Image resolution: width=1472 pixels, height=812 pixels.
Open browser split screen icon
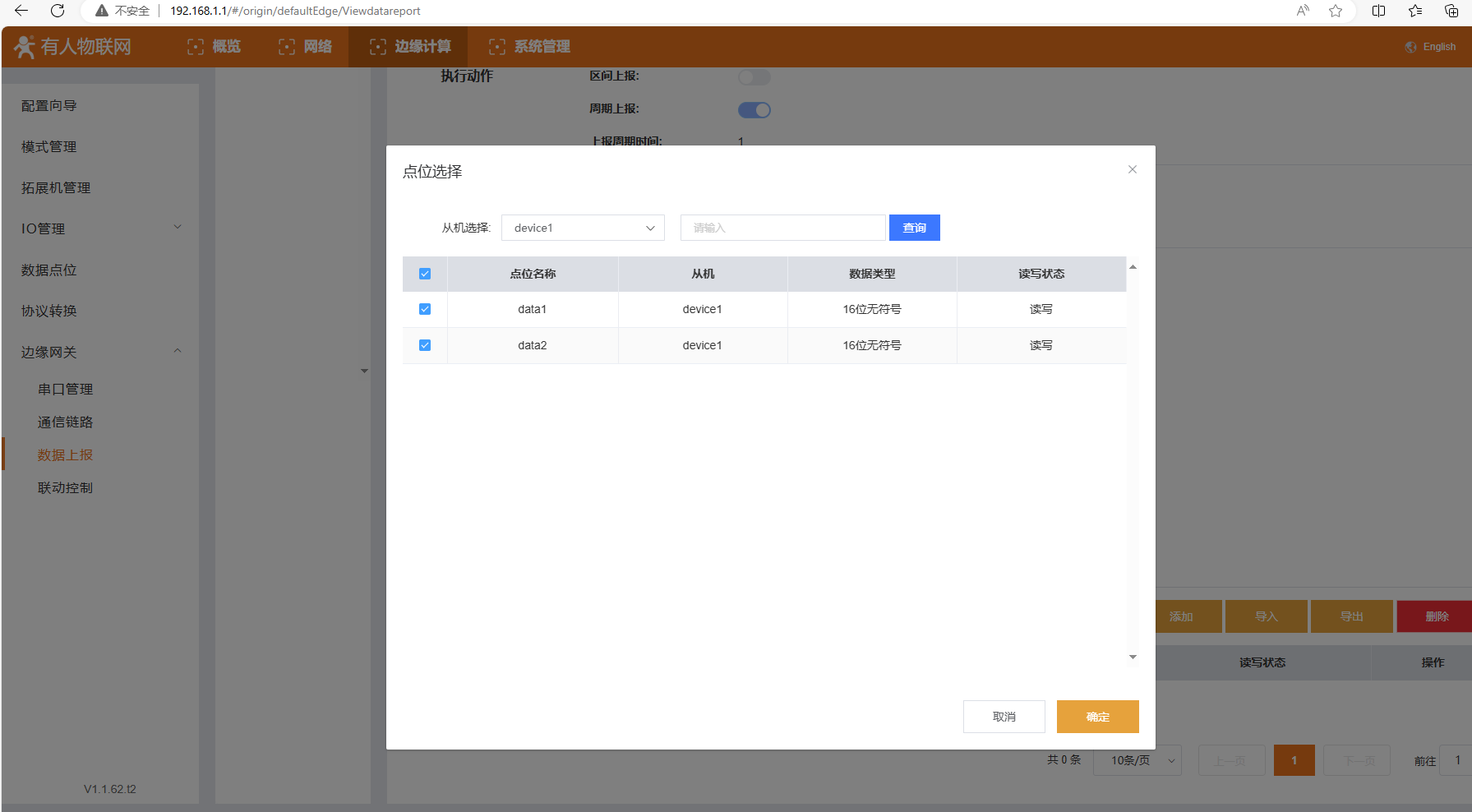click(x=1378, y=11)
